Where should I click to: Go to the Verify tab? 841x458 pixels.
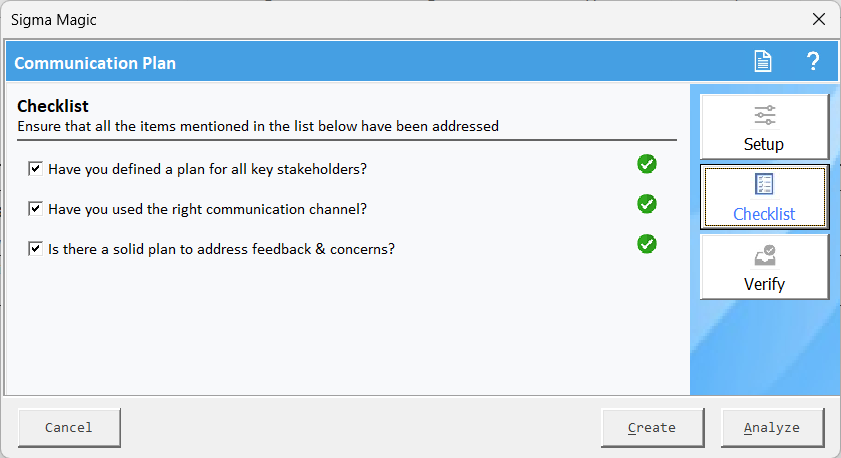[764, 284]
